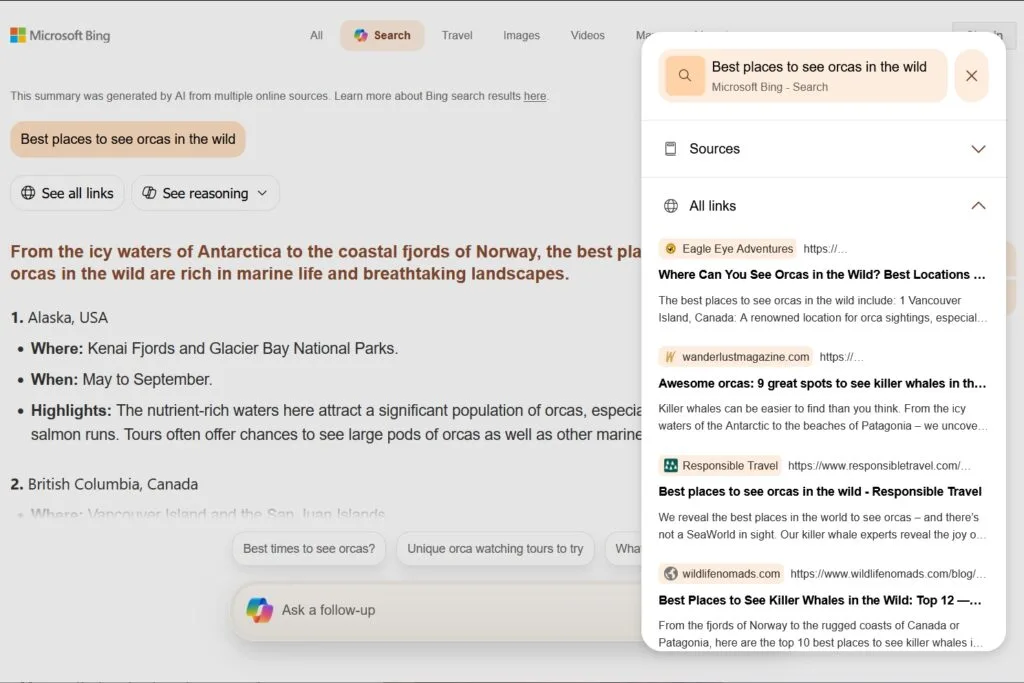Click the wildlifenomads.com/blog URL text
Image resolution: width=1024 pixels, height=683 pixels.
pyautogui.click(x=888, y=574)
